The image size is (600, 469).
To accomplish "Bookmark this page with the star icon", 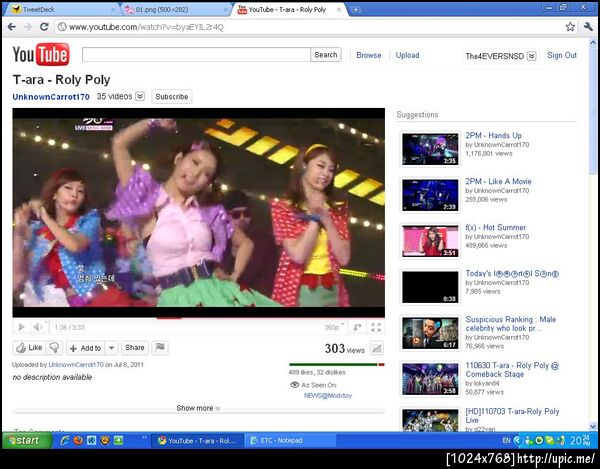I will (570, 27).
